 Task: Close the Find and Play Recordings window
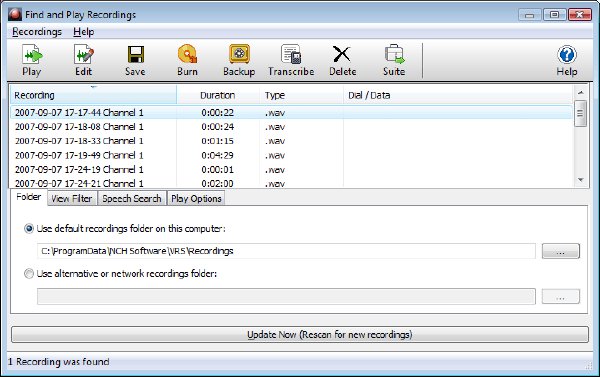(x=580, y=15)
